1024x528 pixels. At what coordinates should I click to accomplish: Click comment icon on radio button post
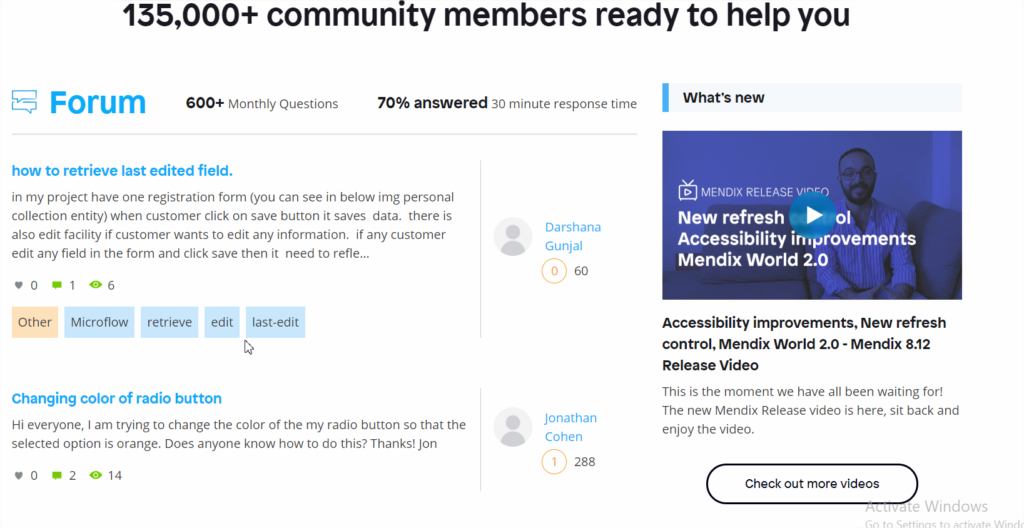coord(57,475)
